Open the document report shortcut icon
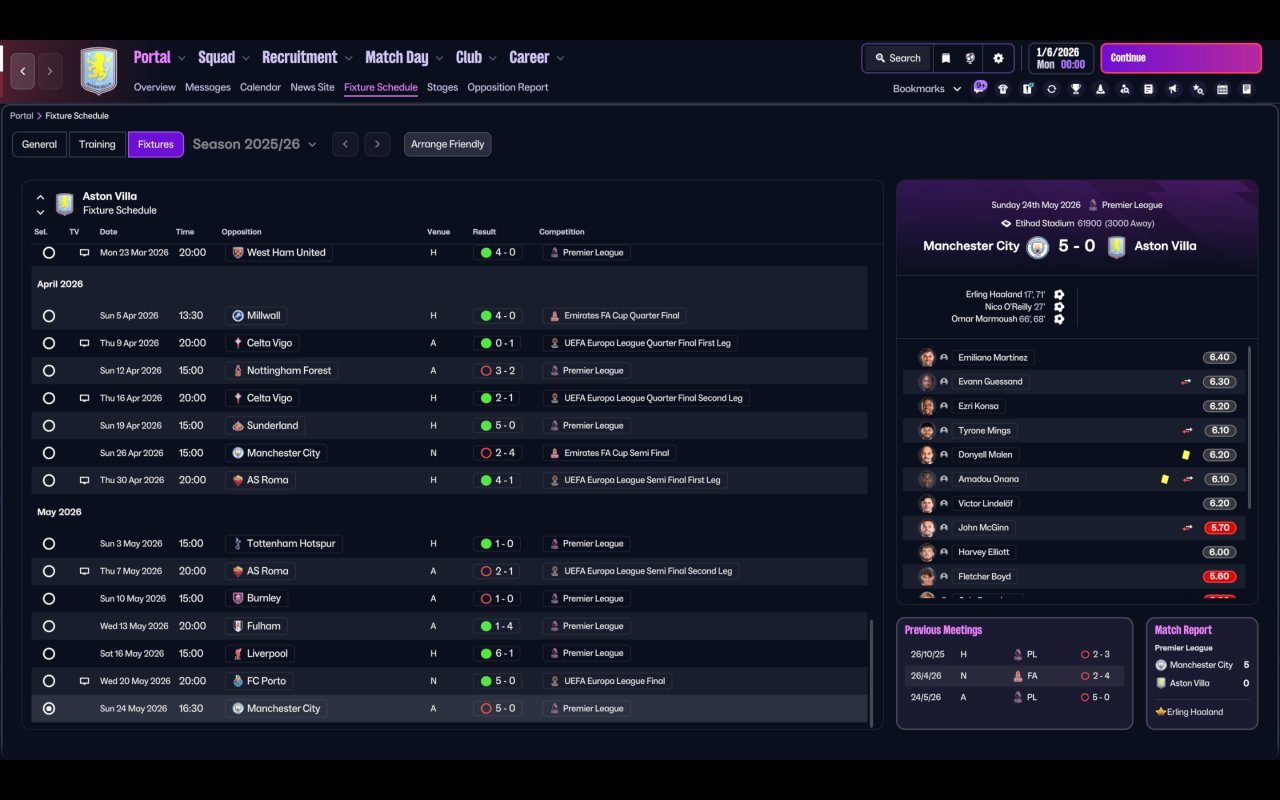The image size is (1280, 800). [x=1149, y=89]
